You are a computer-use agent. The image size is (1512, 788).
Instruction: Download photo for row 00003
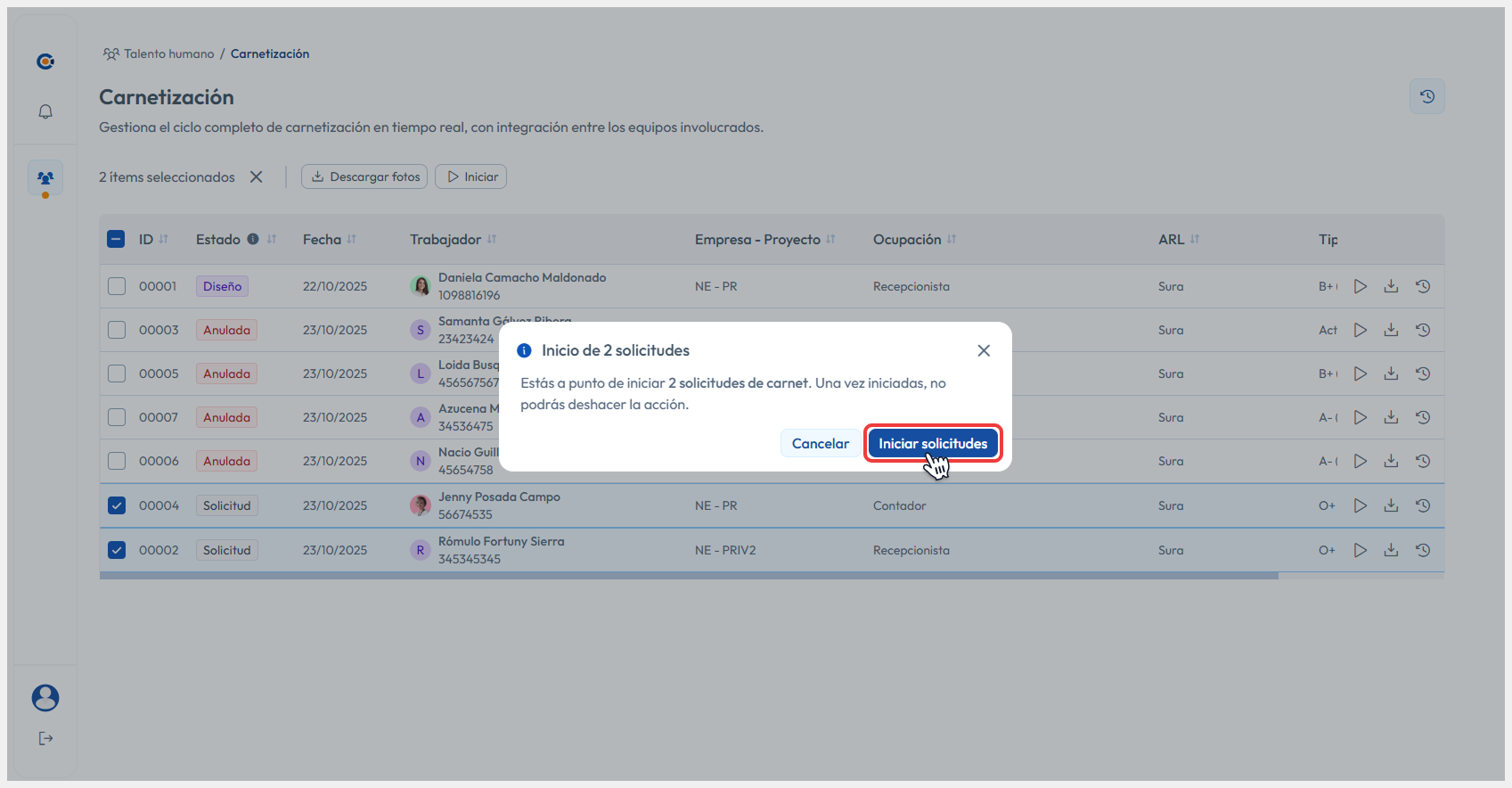click(1391, 330)
